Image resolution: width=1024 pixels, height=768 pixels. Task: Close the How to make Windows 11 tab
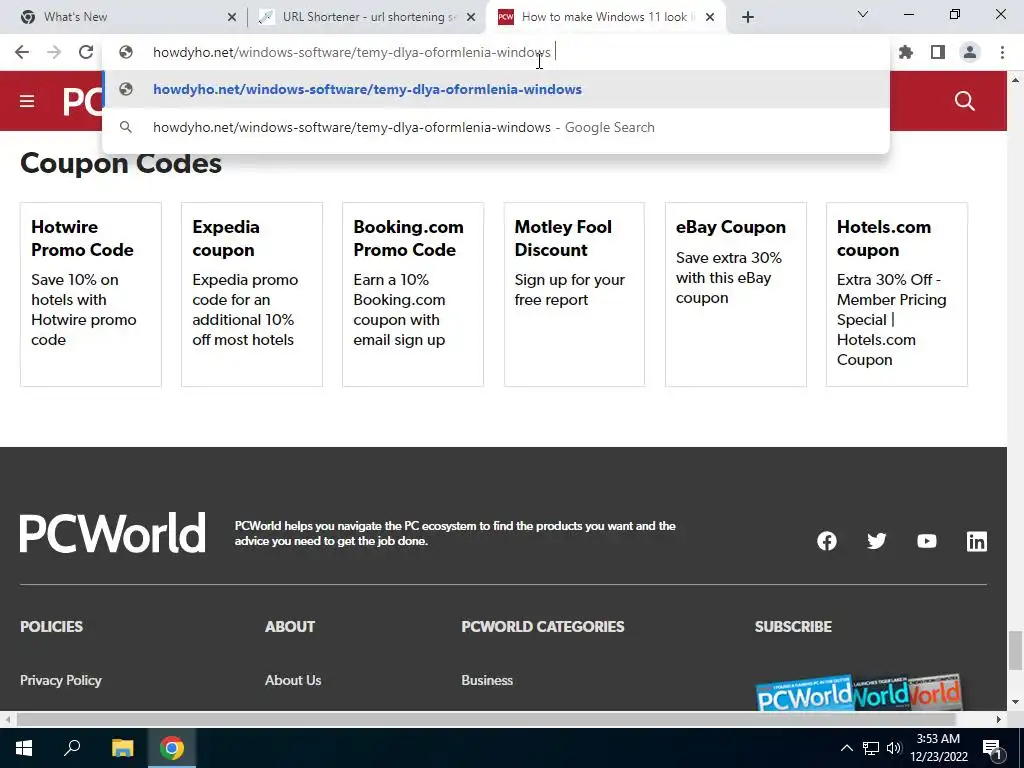(x=710, y=17)
